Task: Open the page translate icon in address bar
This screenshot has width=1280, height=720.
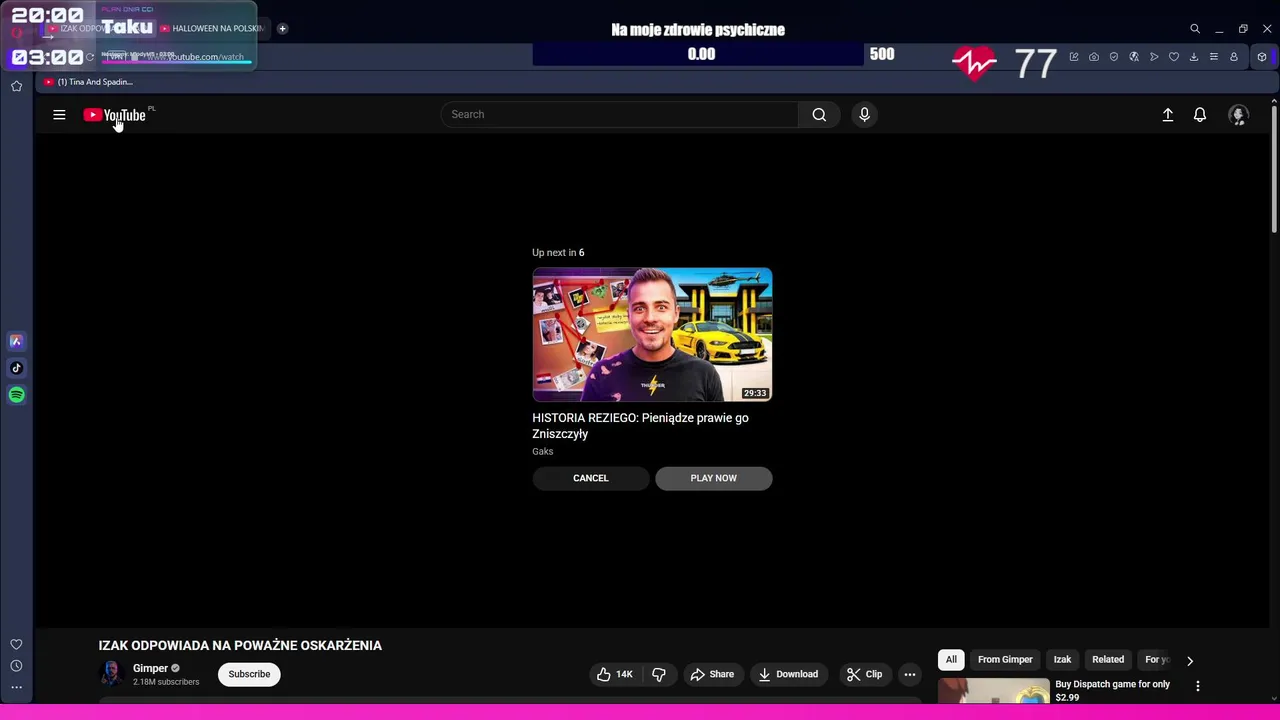Action: (1134, 57)
